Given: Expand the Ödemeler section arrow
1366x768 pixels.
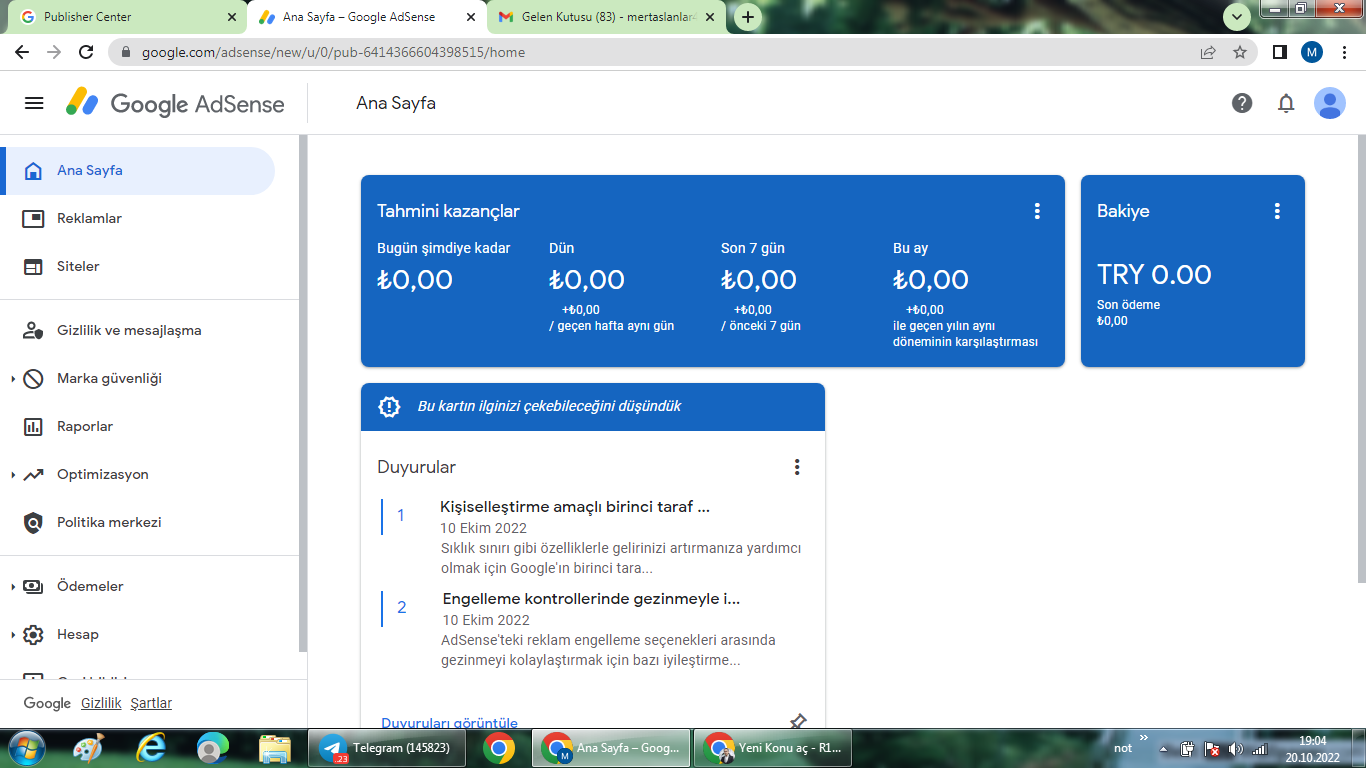Looking at the screenshot, I should click(x=12, y=587).
